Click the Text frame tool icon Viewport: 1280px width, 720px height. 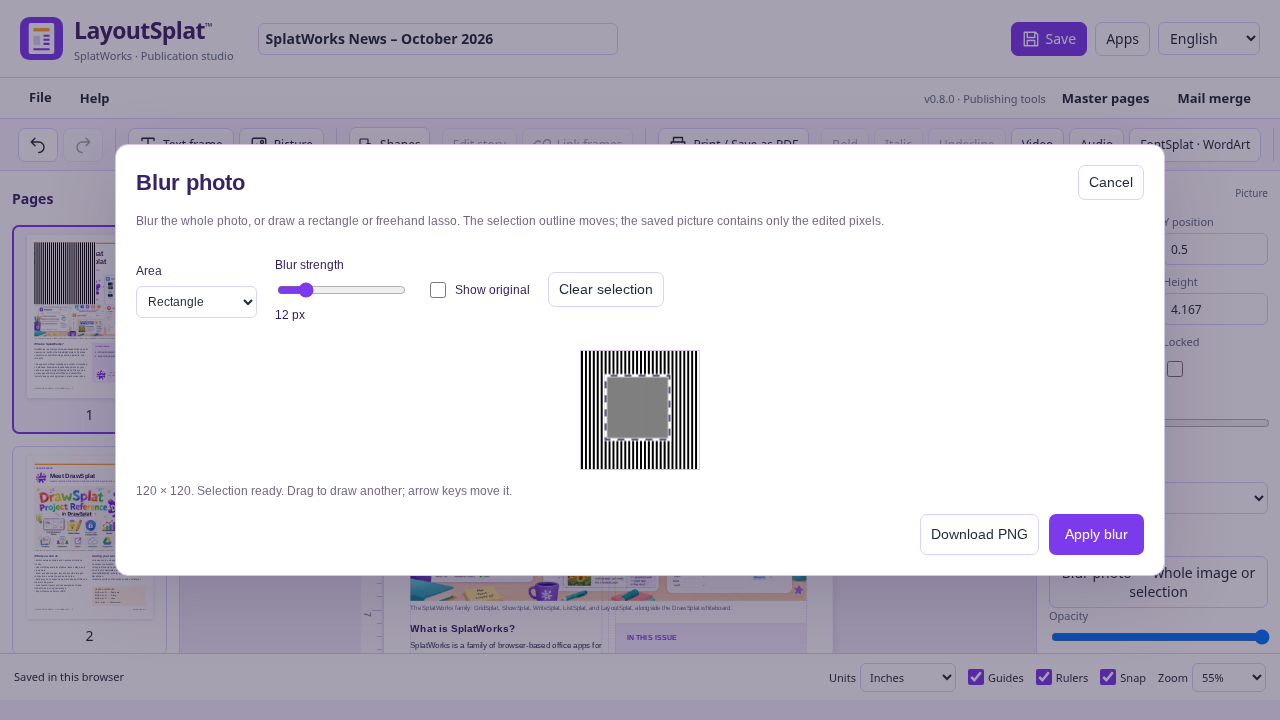148,144
